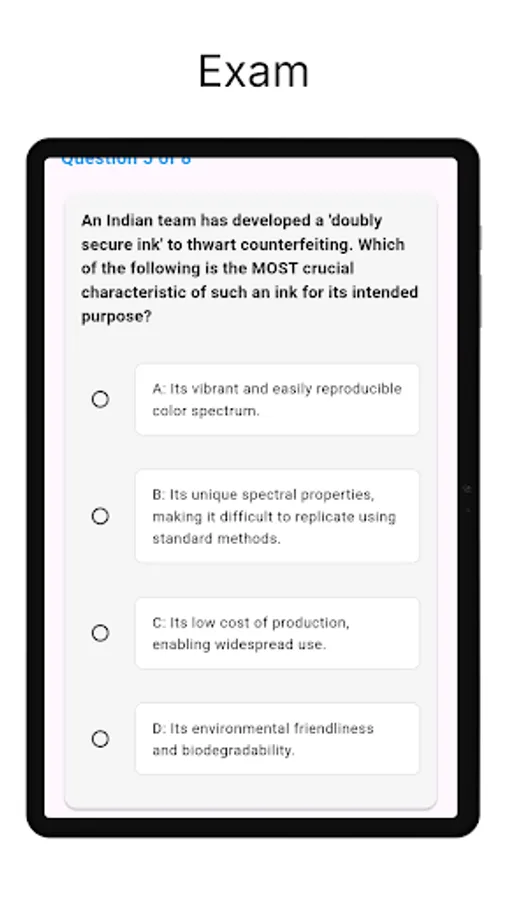Click the tablet's front camera lens on bezel
The width and height of the screenshot is (506, 900).
click(468, 489)
